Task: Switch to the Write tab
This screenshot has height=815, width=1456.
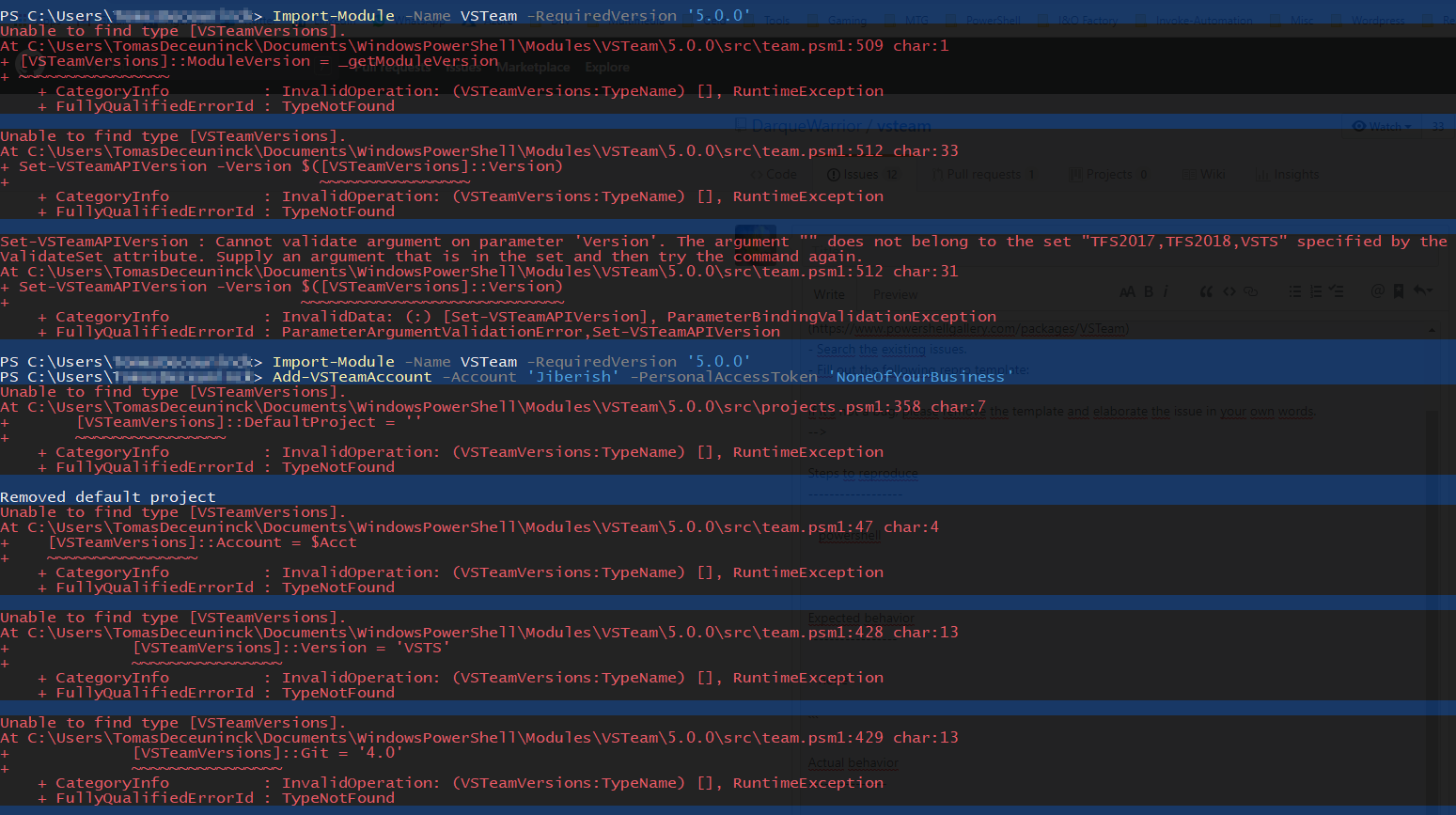Action: 828,293
